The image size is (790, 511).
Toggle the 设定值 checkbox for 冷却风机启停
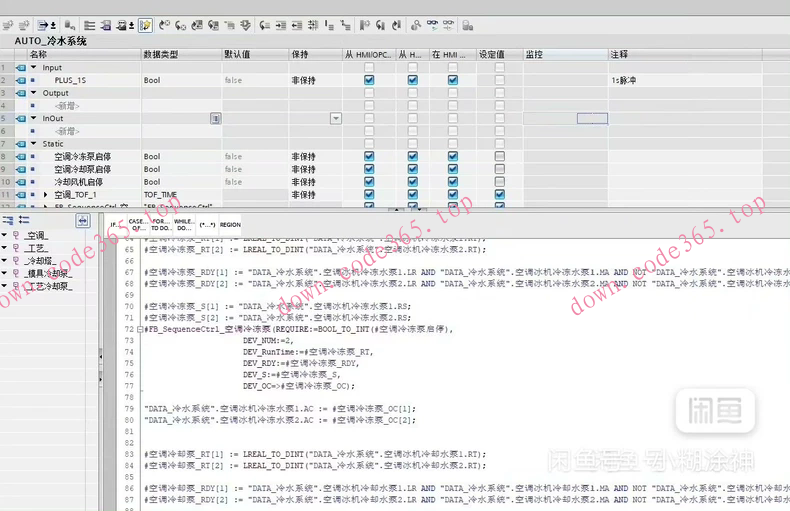pos(499,181)
